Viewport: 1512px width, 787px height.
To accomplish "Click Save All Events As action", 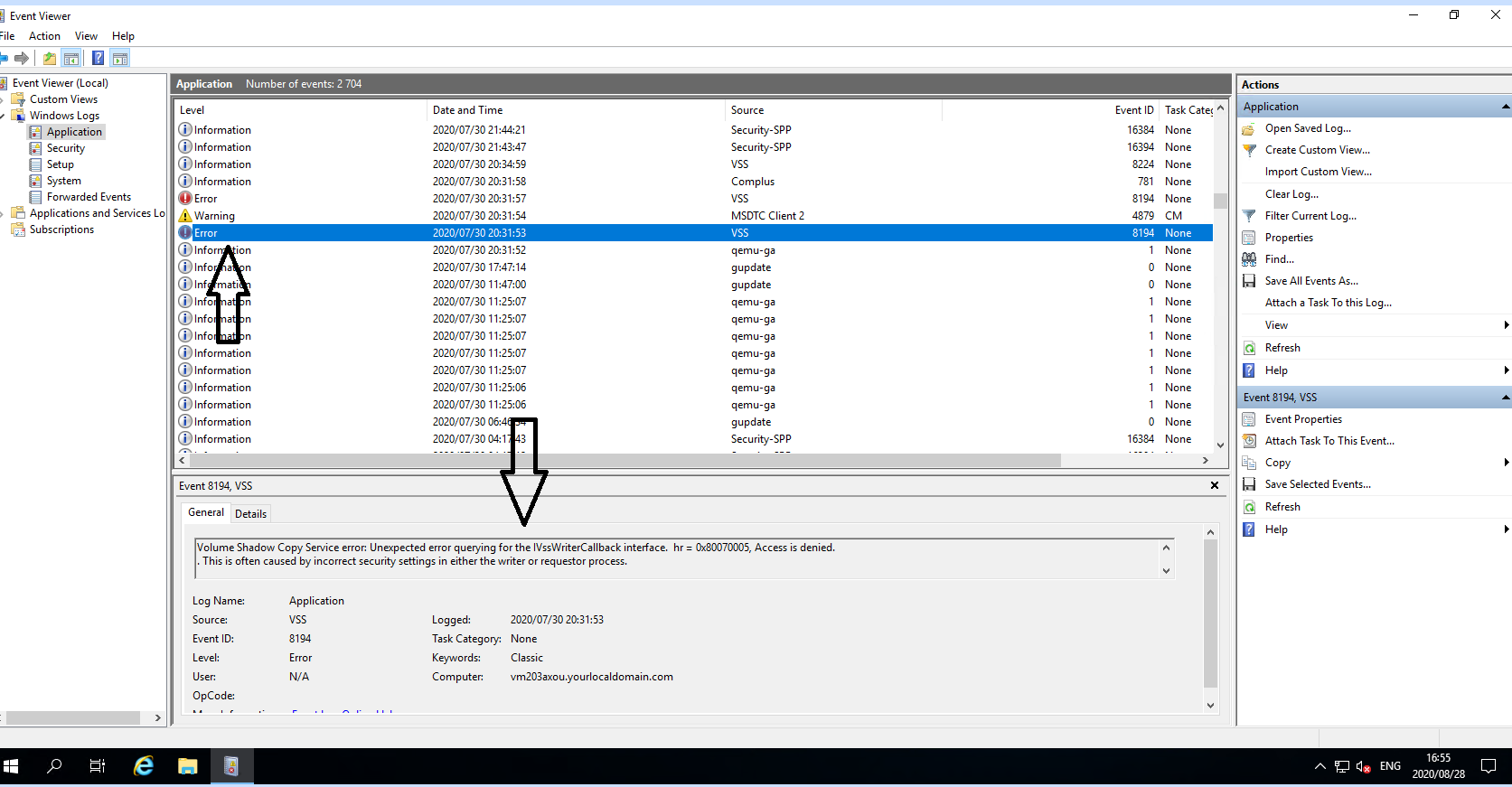I will [x=1311, y=281].
